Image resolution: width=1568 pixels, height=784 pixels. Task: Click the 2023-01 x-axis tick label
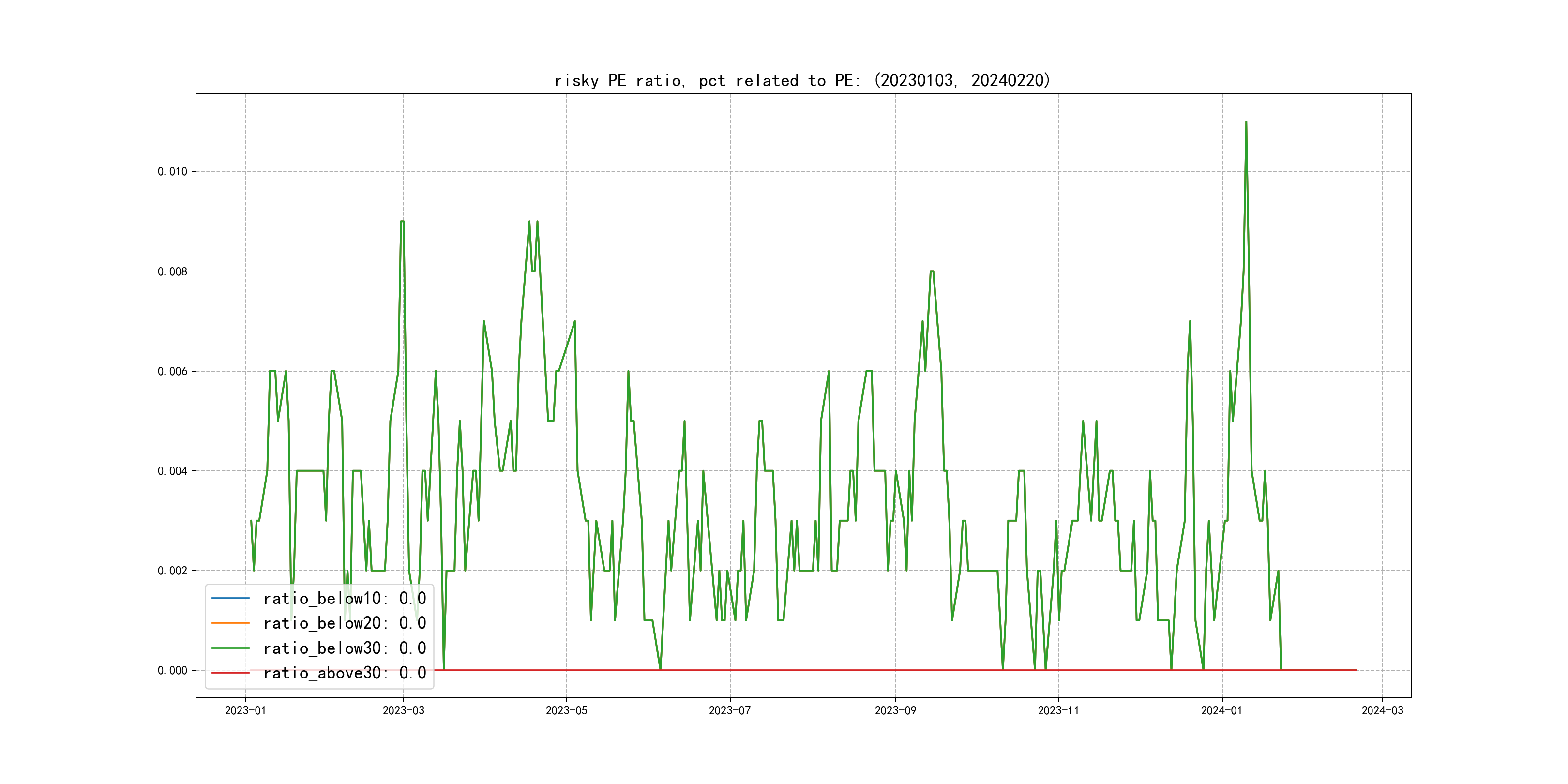pos(245,710)
